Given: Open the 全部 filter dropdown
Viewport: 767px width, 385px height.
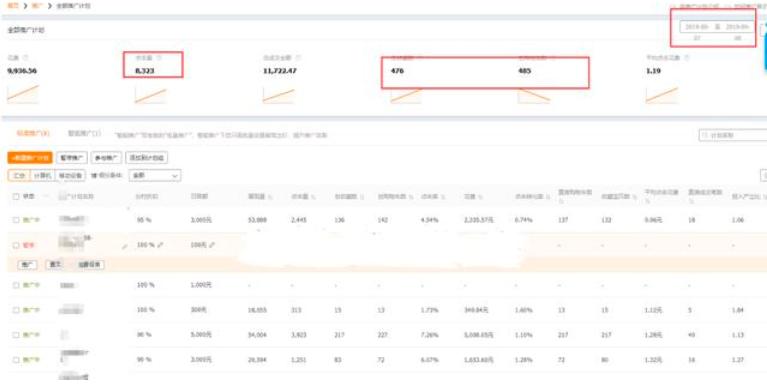Looking at the screenshot, I should (x=155, y=175).
